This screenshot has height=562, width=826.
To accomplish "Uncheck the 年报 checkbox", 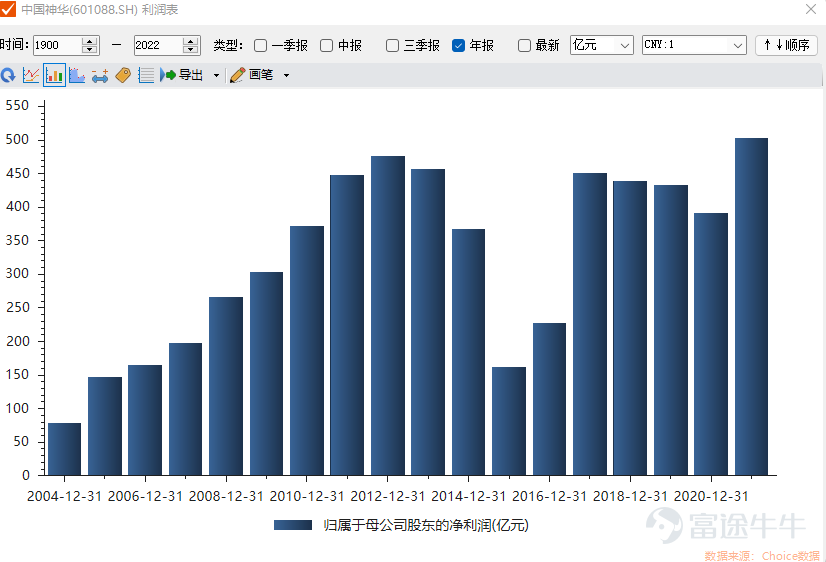I will [x=458, y=46].
